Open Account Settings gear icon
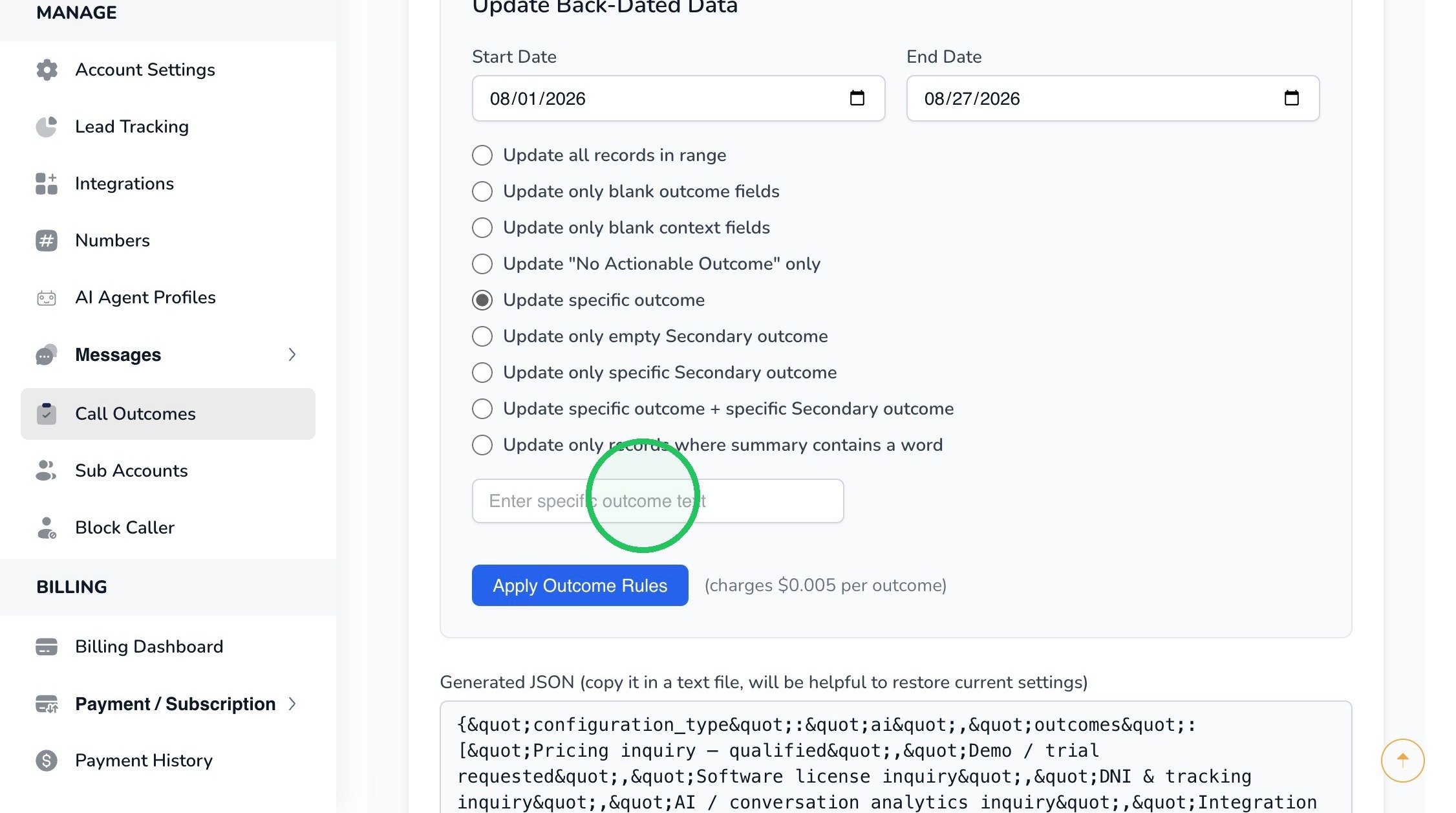Screen dimensions: 1456x813 [47, 70]
